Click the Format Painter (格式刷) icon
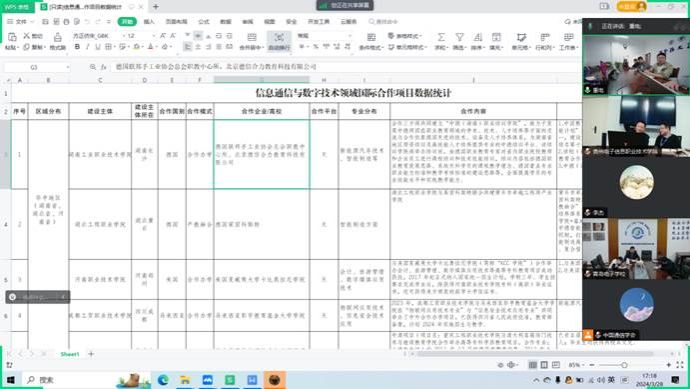 click(58, 37)
